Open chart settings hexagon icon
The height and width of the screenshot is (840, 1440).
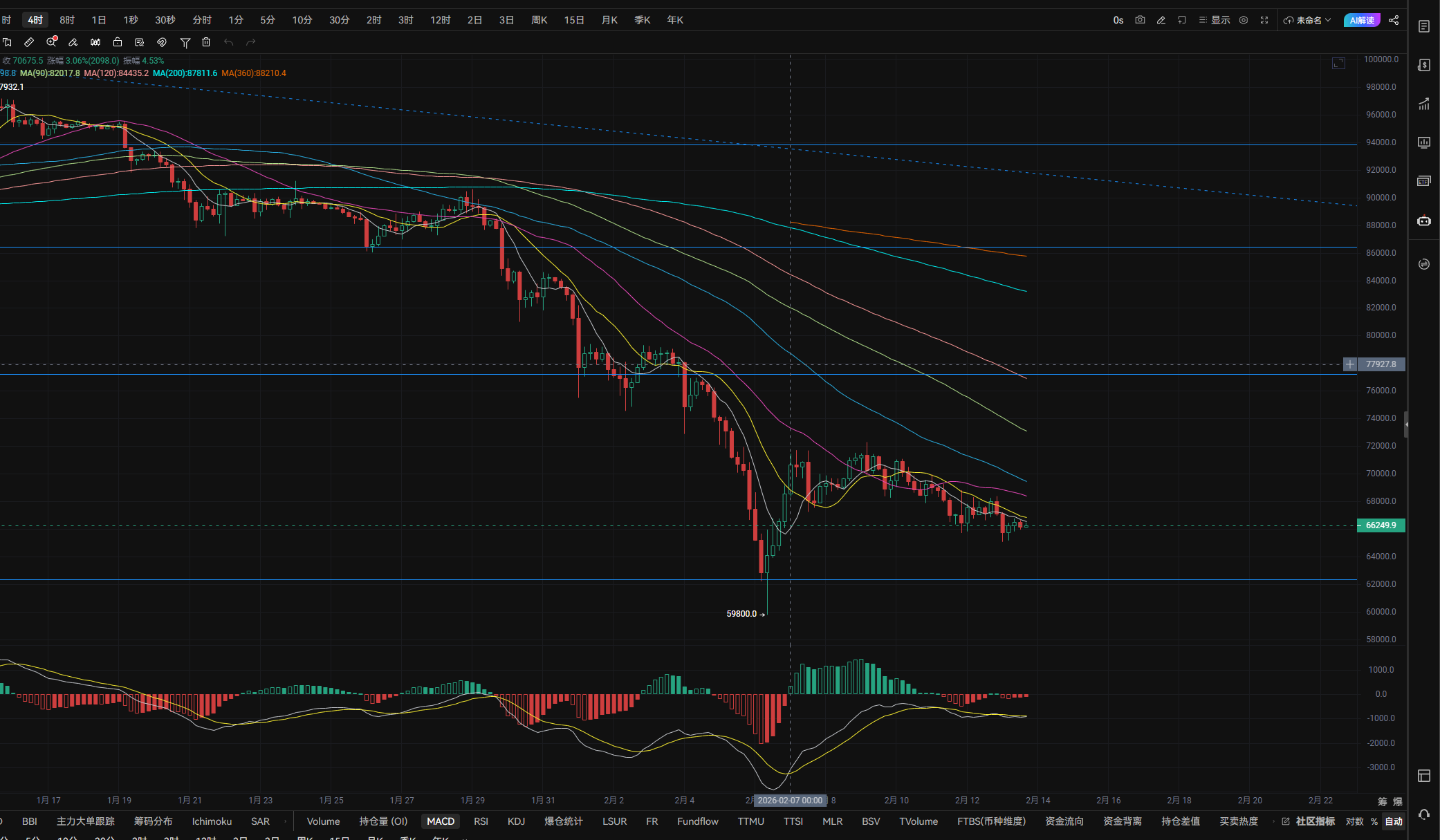coord(1244,20)
